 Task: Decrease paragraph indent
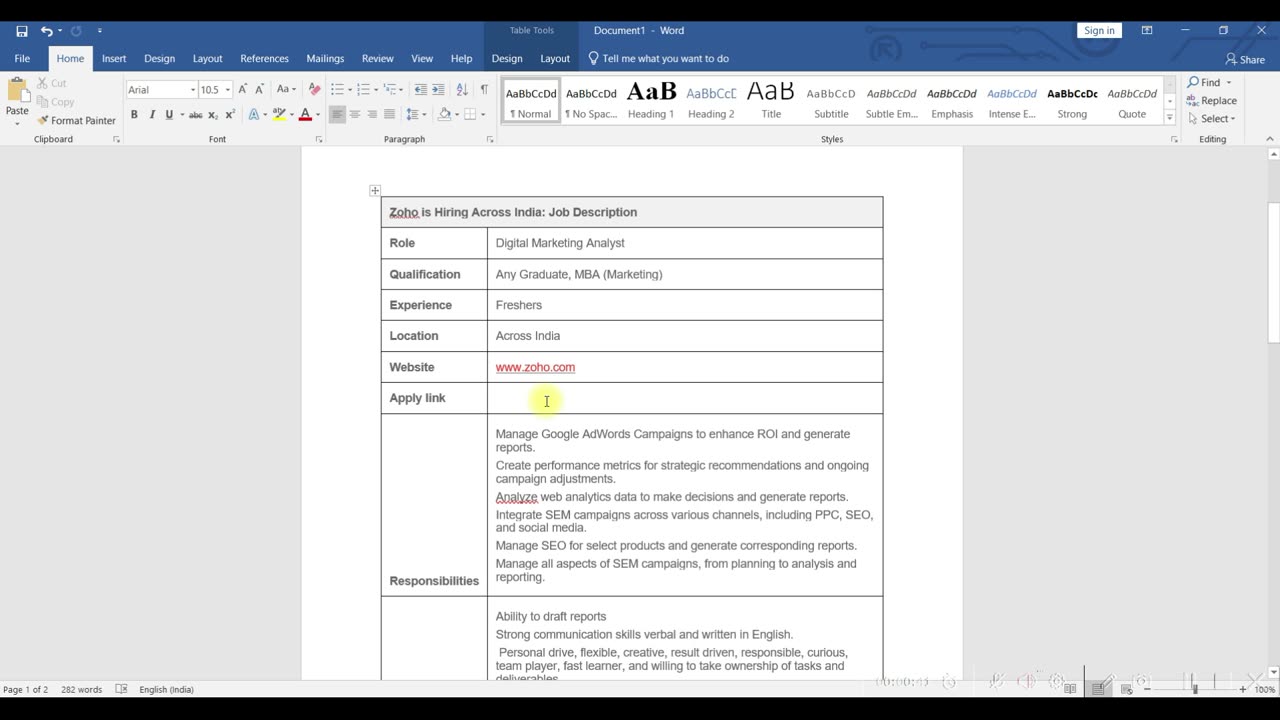(x=421, y=89)
